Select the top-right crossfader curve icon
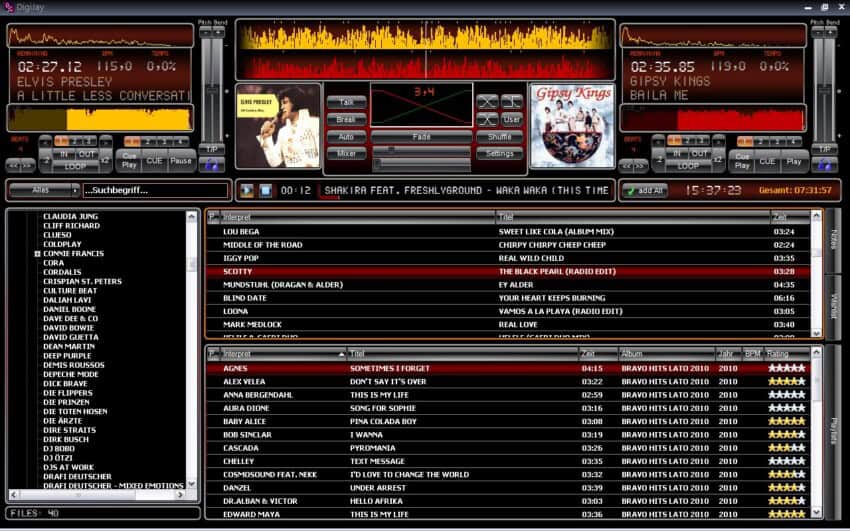Screen dimensions: 850x531 tap(511, 102)
